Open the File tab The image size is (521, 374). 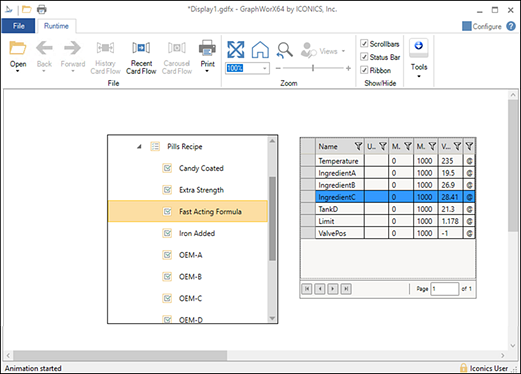point(18,26)
